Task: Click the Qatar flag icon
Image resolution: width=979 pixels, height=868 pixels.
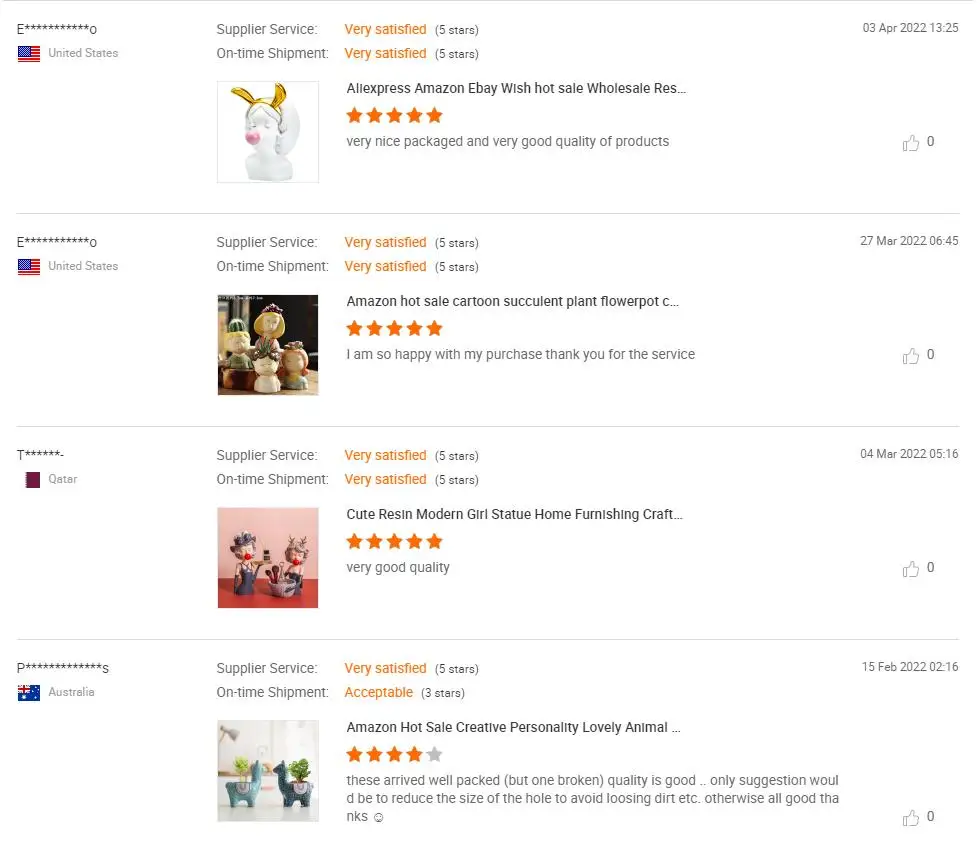Action: click(x=32, y=480)
